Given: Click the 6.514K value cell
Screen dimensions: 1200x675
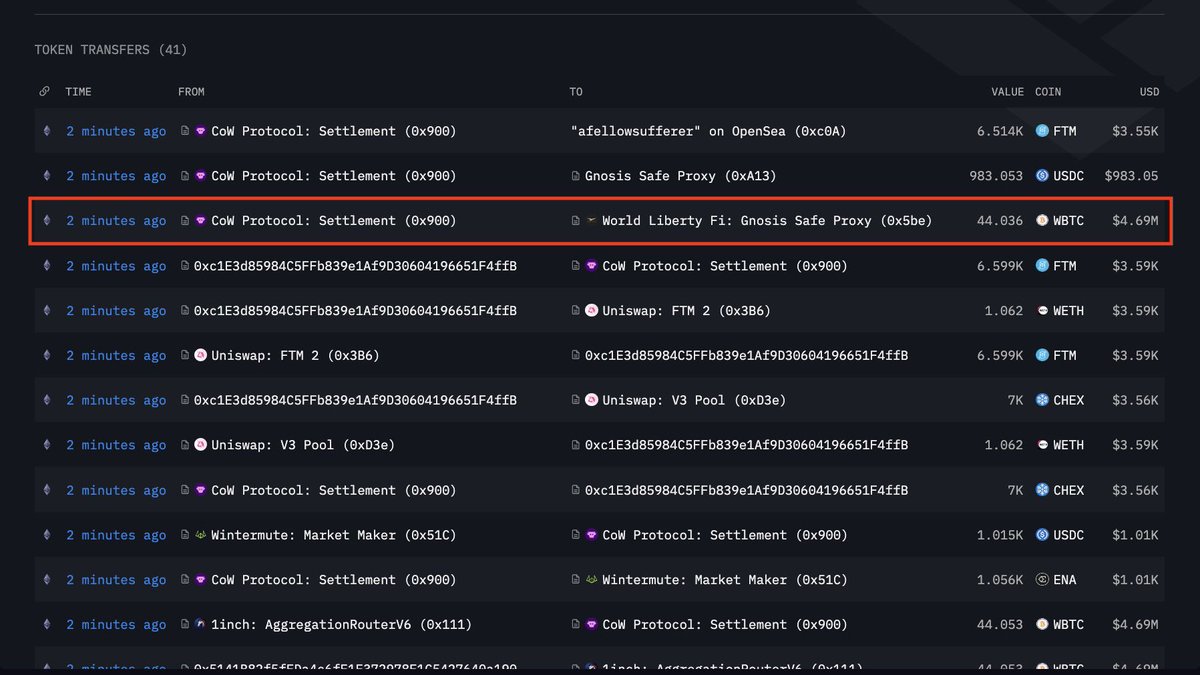Looking at the screenshot, I should coord(1000,131).
